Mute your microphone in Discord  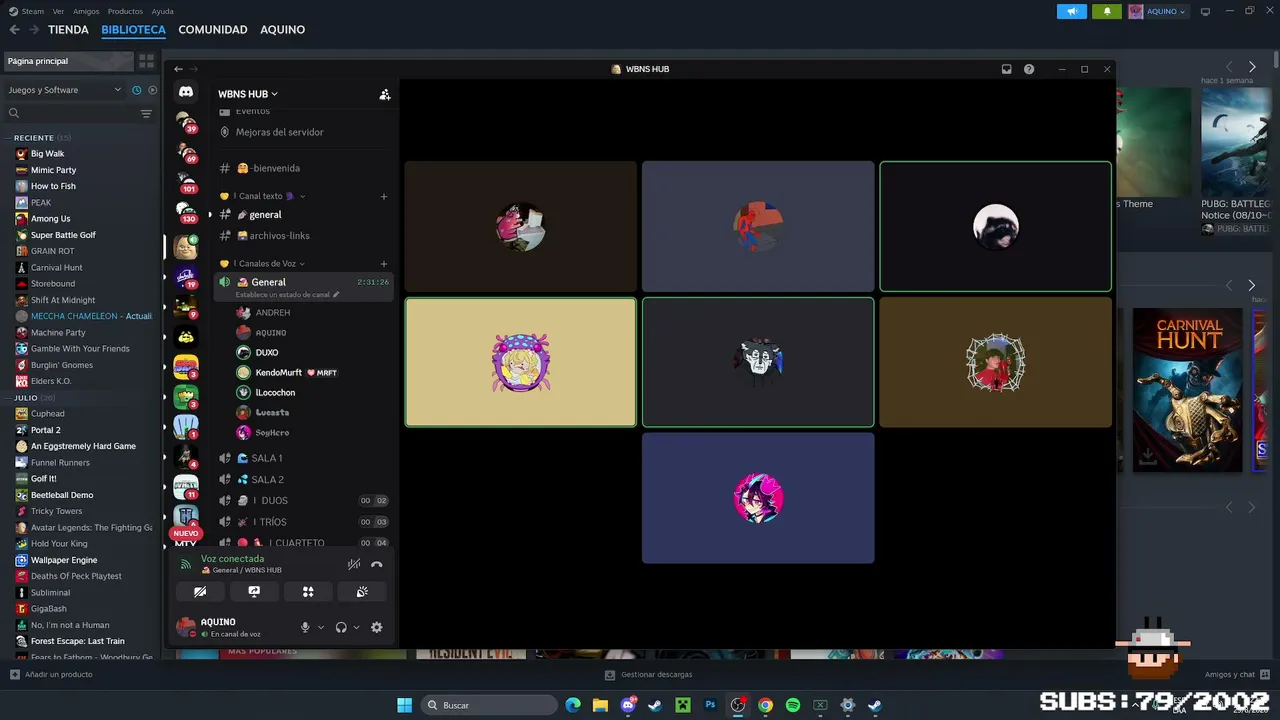coord(305,627)
